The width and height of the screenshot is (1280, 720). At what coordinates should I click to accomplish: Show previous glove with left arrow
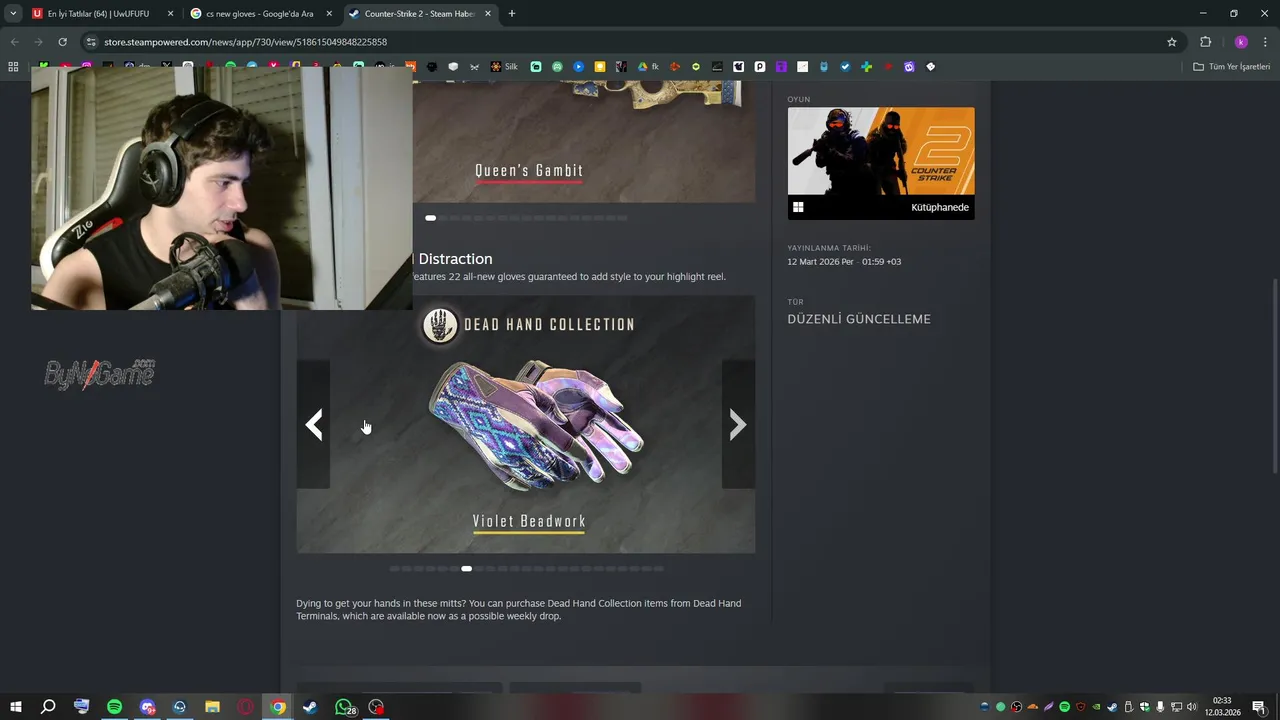(313, 425)
